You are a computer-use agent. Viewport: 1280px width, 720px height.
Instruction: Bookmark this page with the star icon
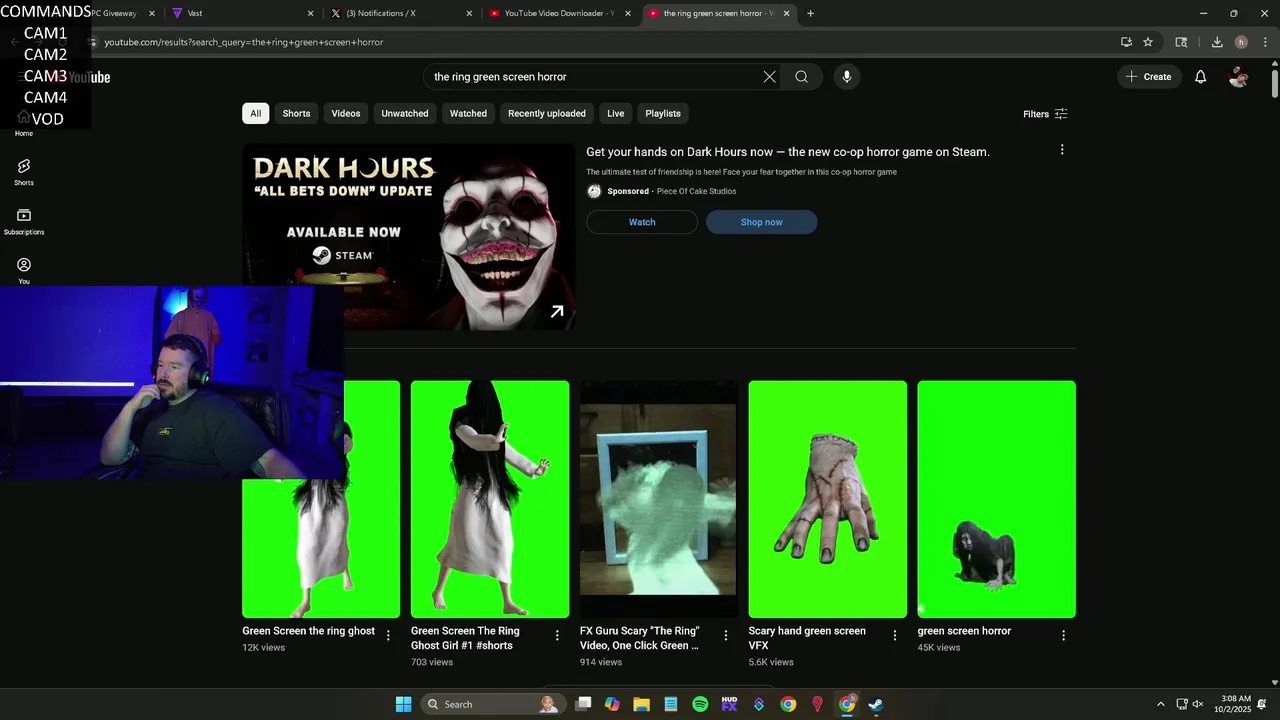[1148, 42]
